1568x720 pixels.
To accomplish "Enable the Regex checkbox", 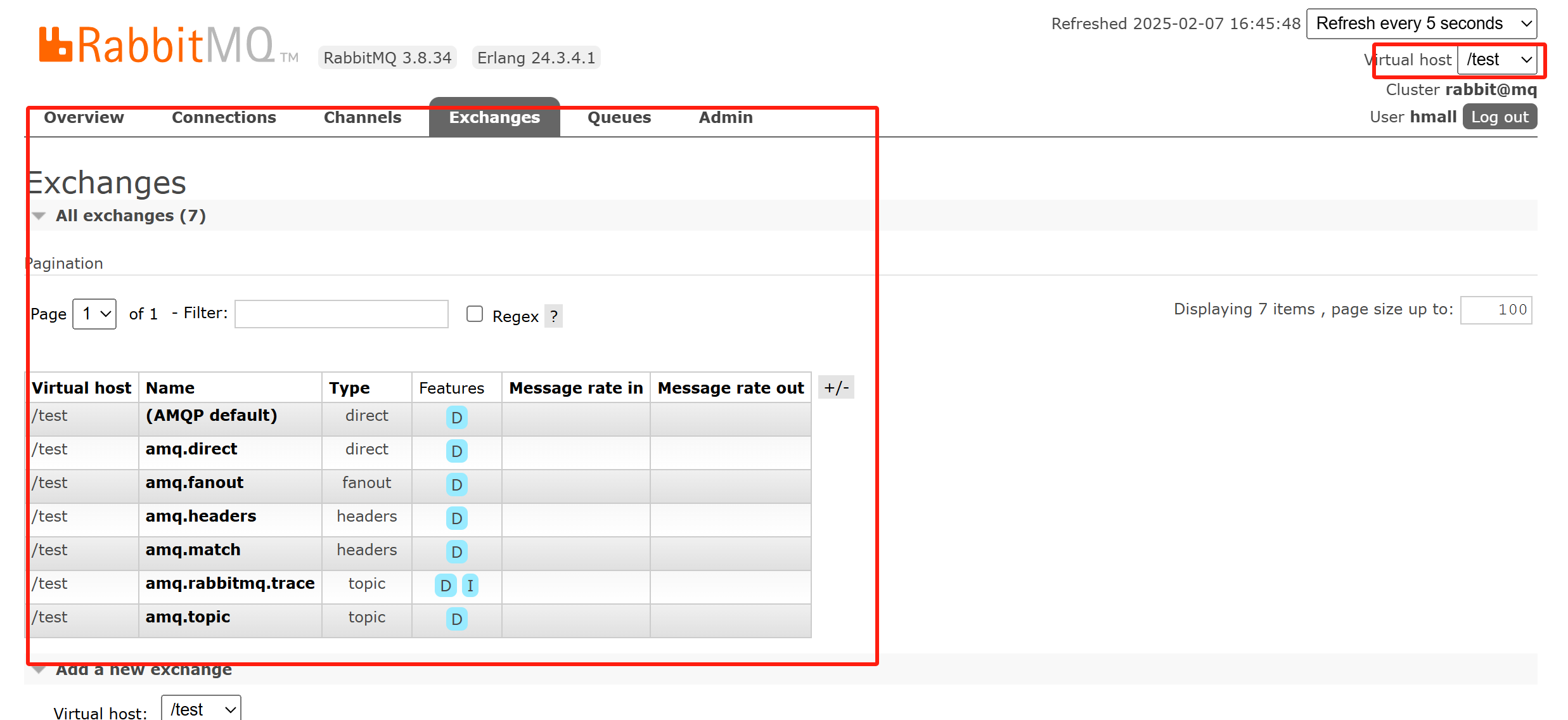I will (x=475, y=314).
